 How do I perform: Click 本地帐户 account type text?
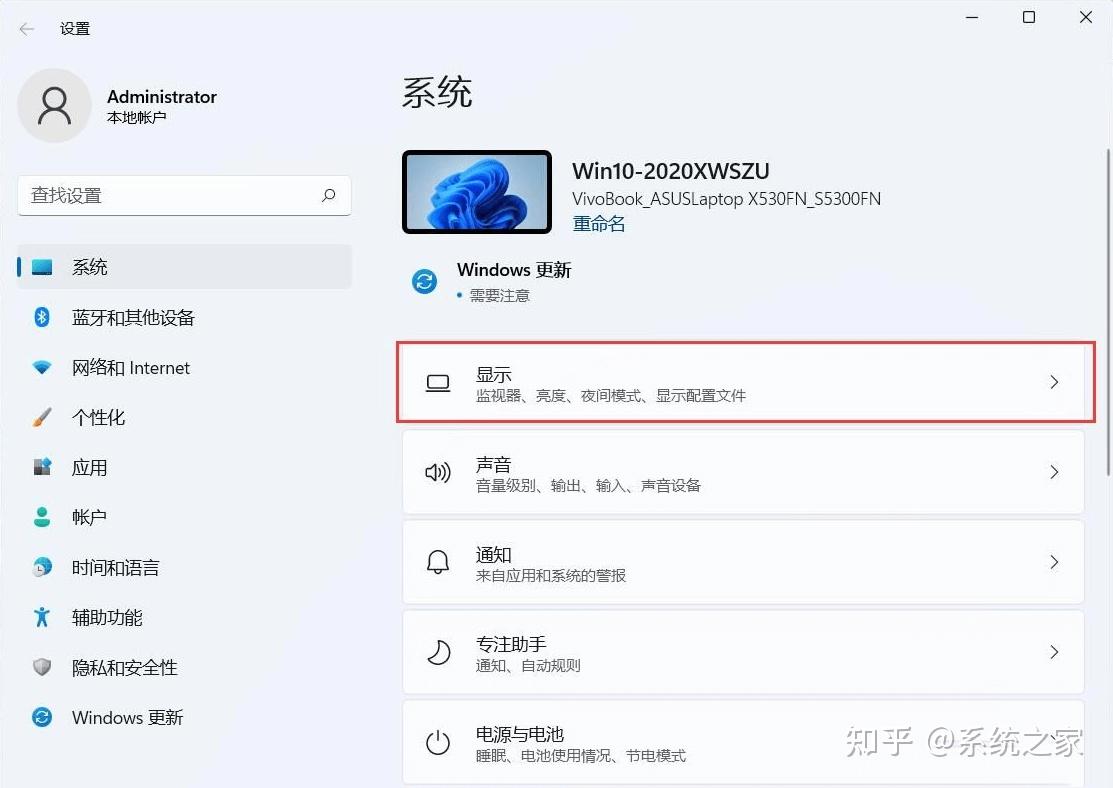[136, 117]
